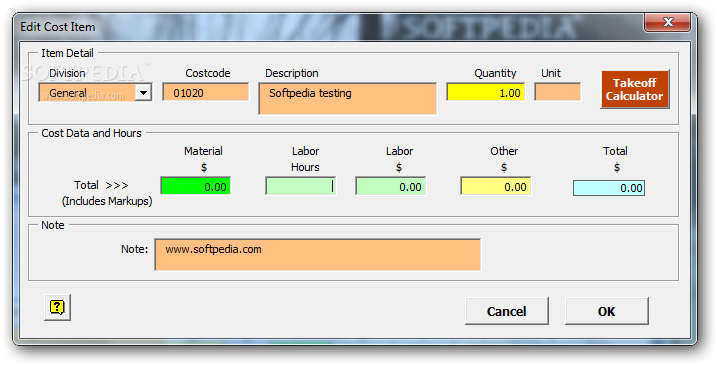Screen dimensions: 718x366
Task: Click the Edit Cost Item title text
Action: tap(58, 27)
